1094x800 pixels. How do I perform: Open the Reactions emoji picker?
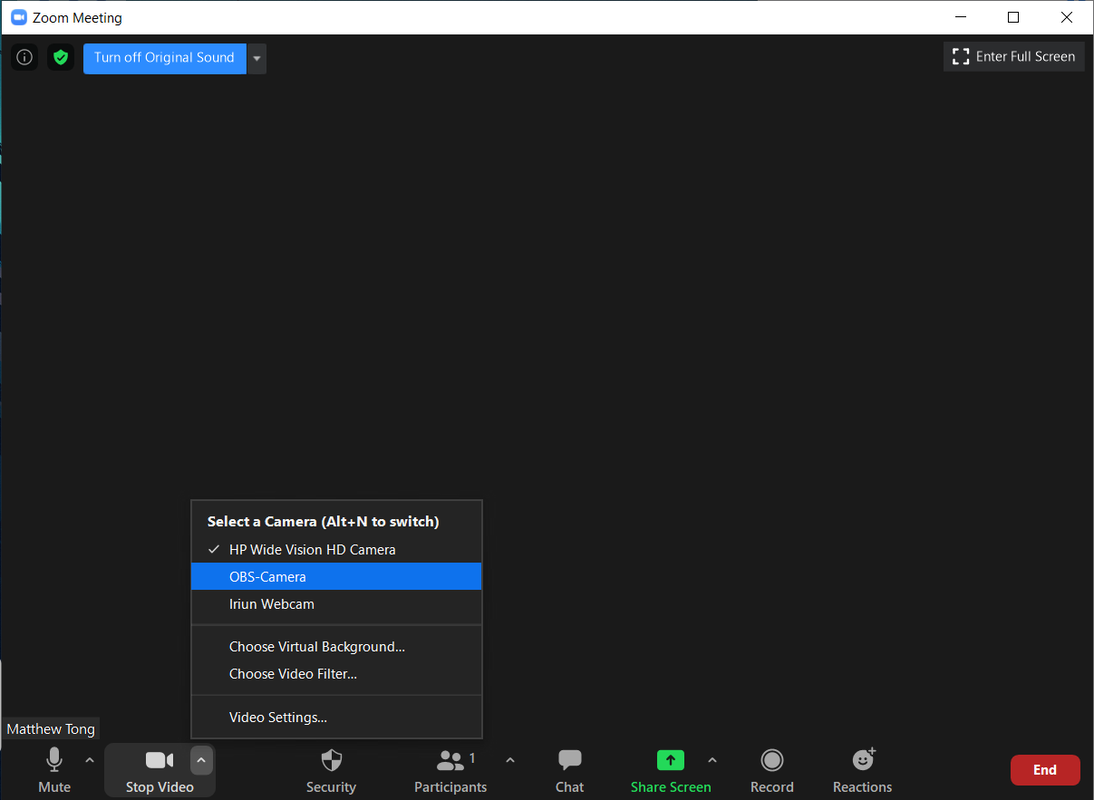[x=862, y=770]
